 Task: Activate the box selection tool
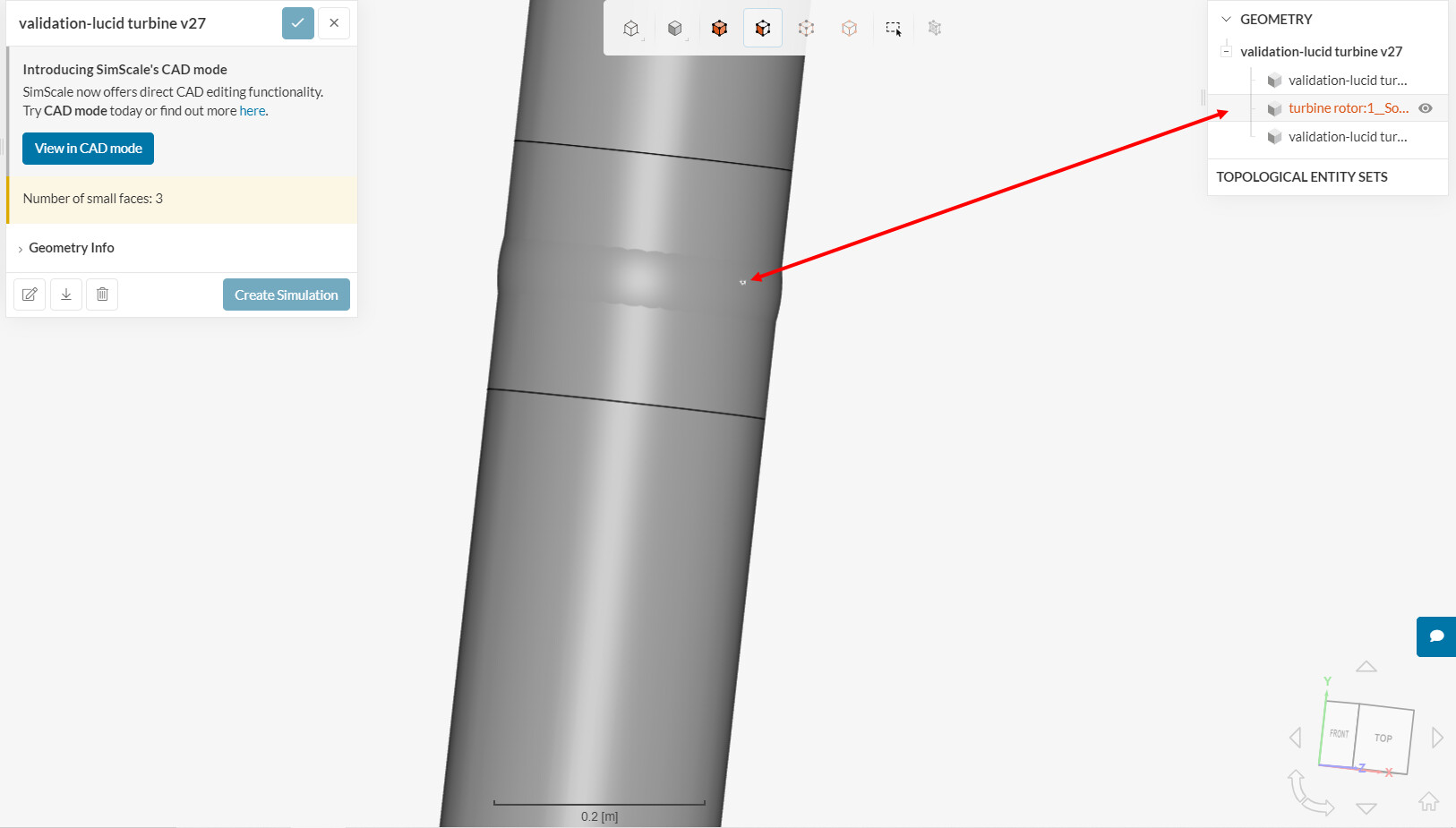click(893, 28)
